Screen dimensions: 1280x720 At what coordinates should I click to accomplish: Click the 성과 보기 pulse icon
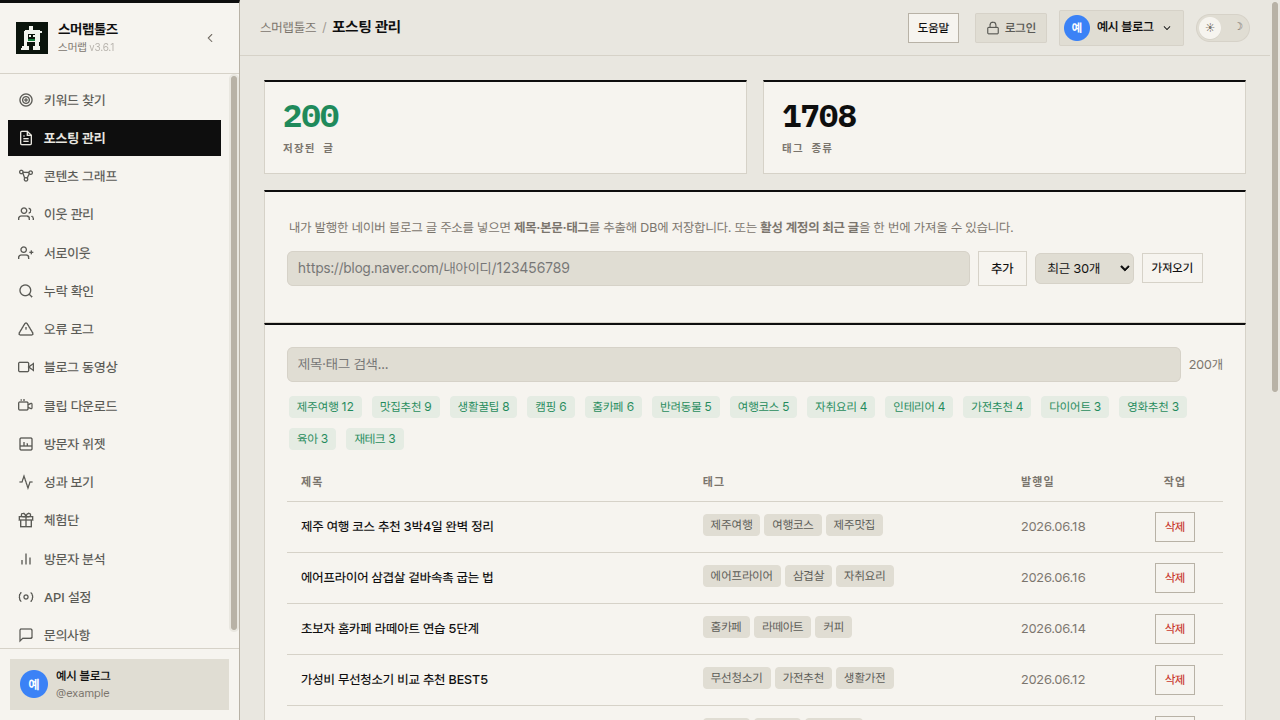point(26,482)
